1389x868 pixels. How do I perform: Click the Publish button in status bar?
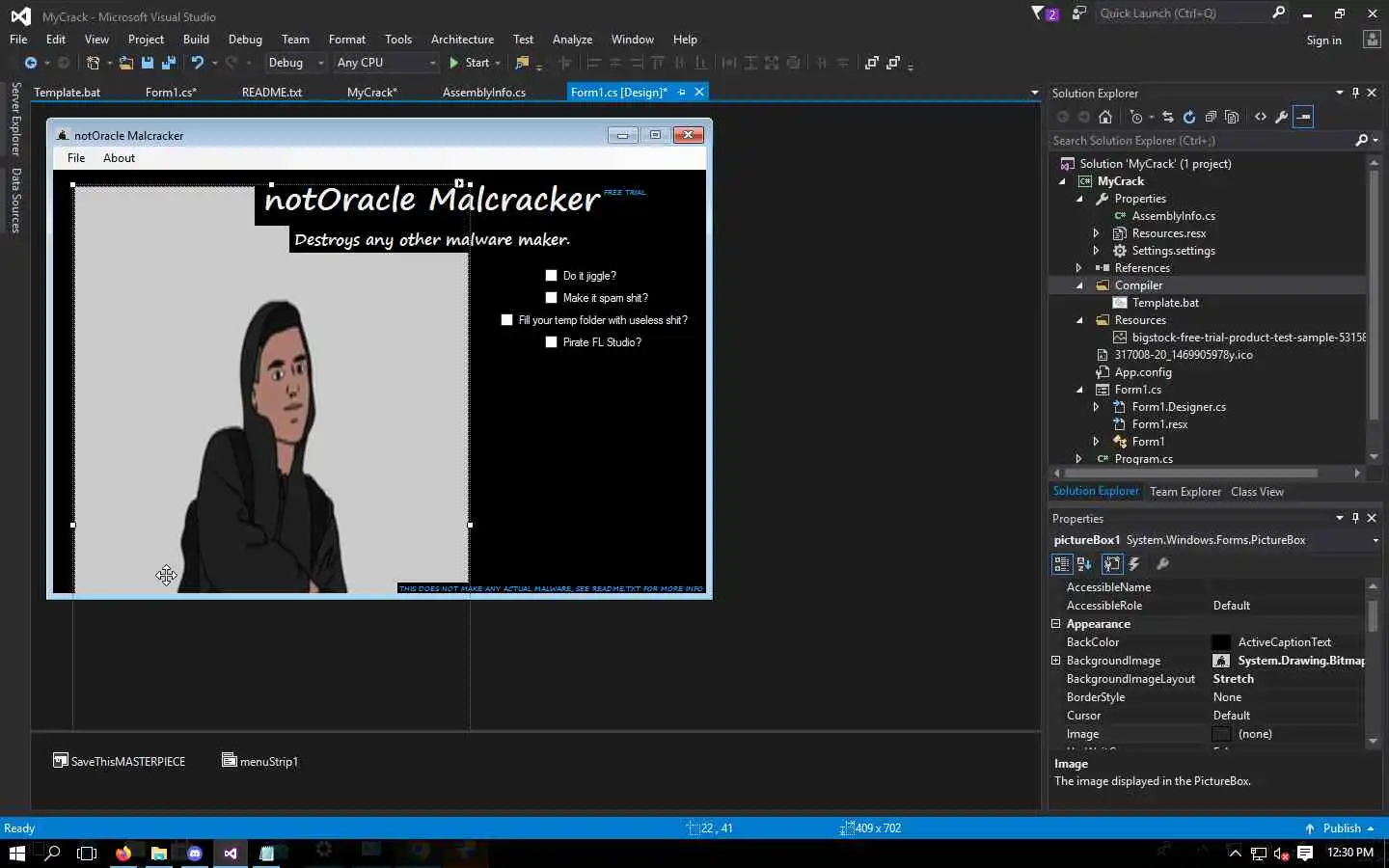(x=1339, y=828)
